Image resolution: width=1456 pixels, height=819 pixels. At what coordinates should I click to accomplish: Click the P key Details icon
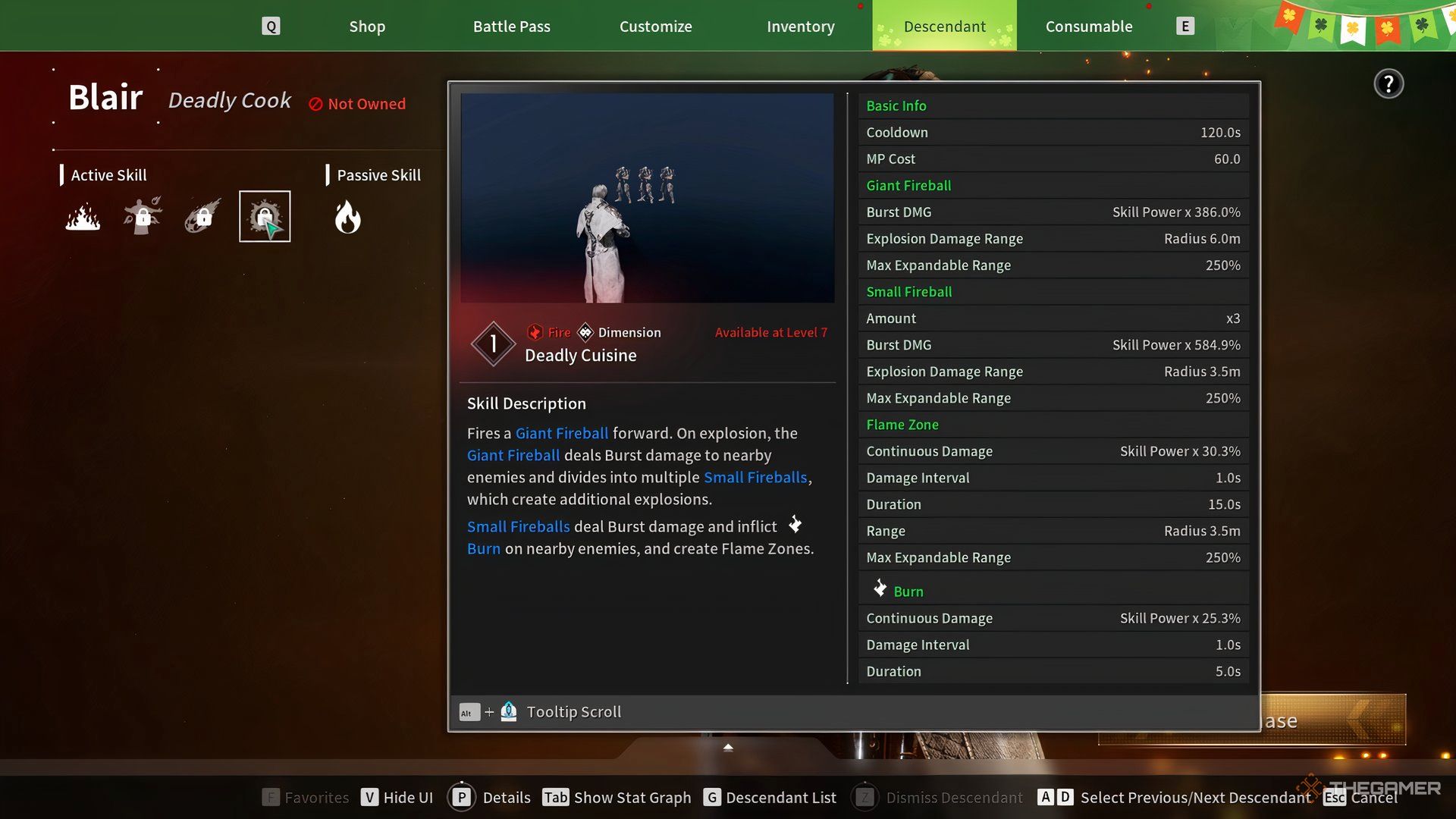(462, 797)
